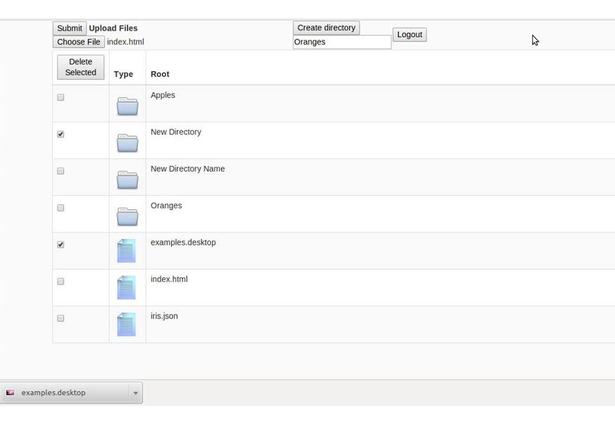
Task: Tick the iris.json row checkbox
Action: pos(60,318)
